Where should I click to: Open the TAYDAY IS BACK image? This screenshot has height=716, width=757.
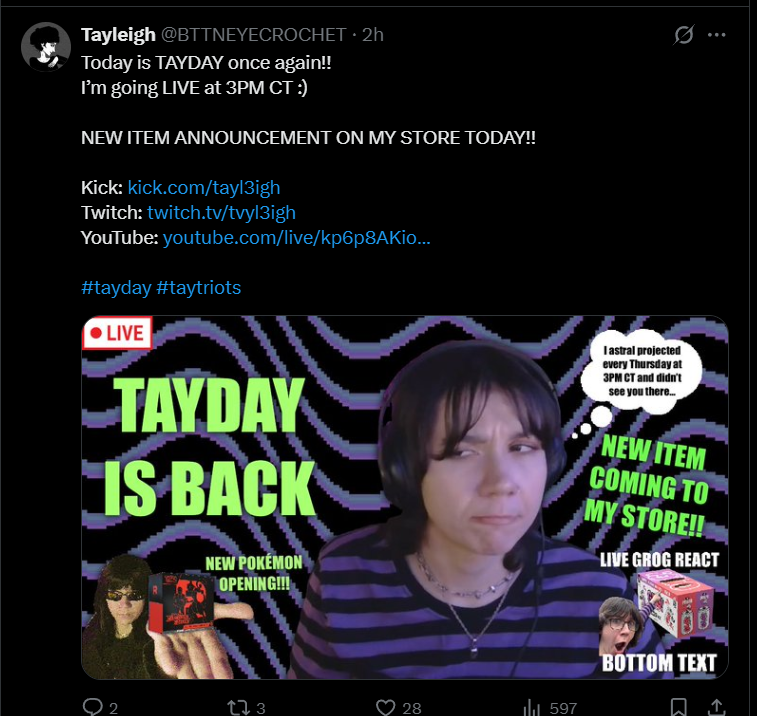click(x=405, y=497)
